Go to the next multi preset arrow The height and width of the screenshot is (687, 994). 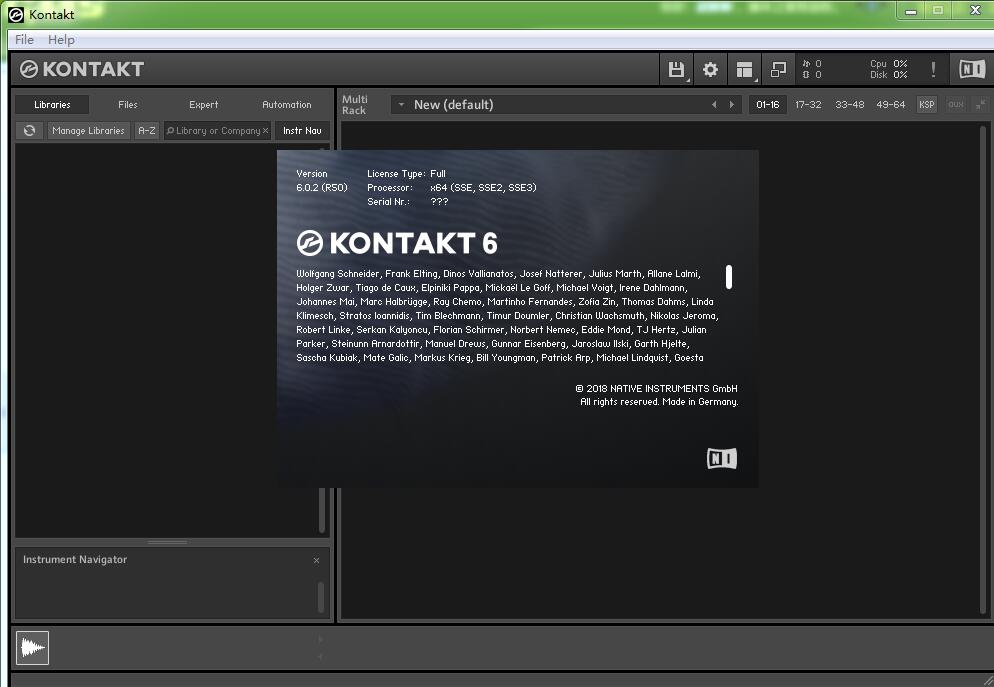click(732, 105)
